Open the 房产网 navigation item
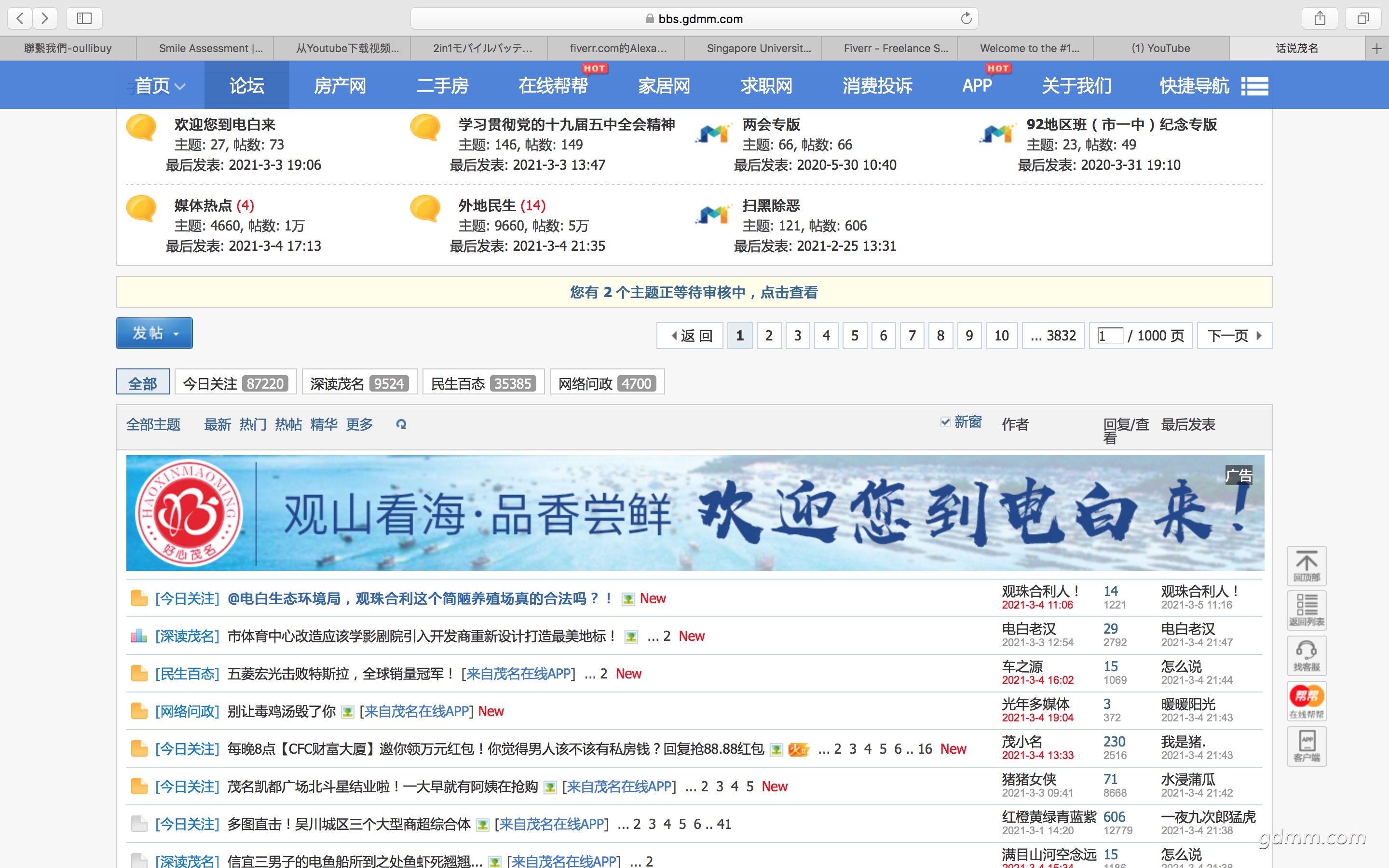This screenshot has height=868, width=1389. [x=340, y=86]
